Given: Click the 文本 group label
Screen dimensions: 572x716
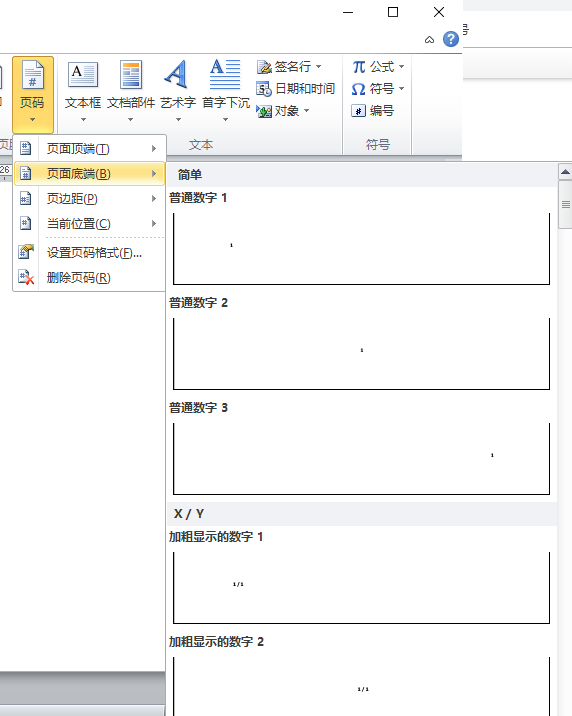Looking at the screenshot, I should (x=201, y=145).
